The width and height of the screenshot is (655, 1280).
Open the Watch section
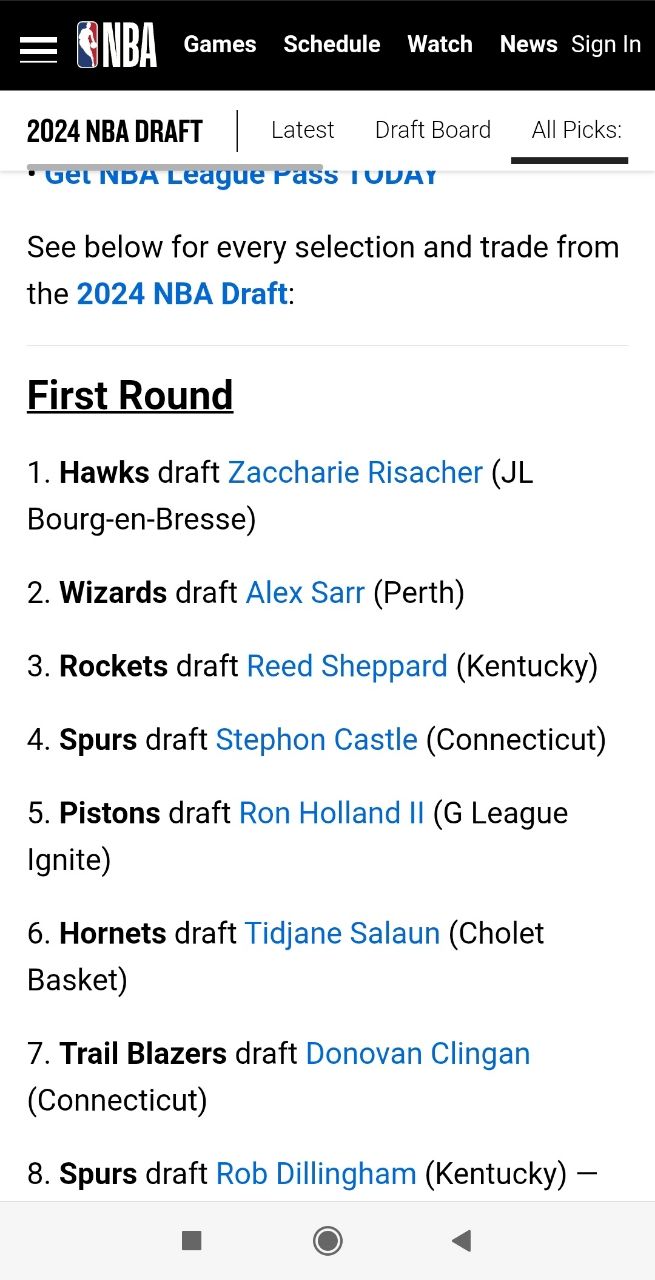click(440, 45)
